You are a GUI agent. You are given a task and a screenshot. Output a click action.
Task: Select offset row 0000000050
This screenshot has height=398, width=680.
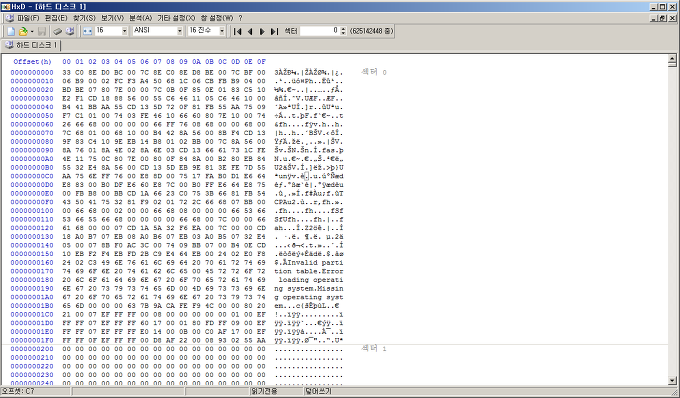point(32,116)
